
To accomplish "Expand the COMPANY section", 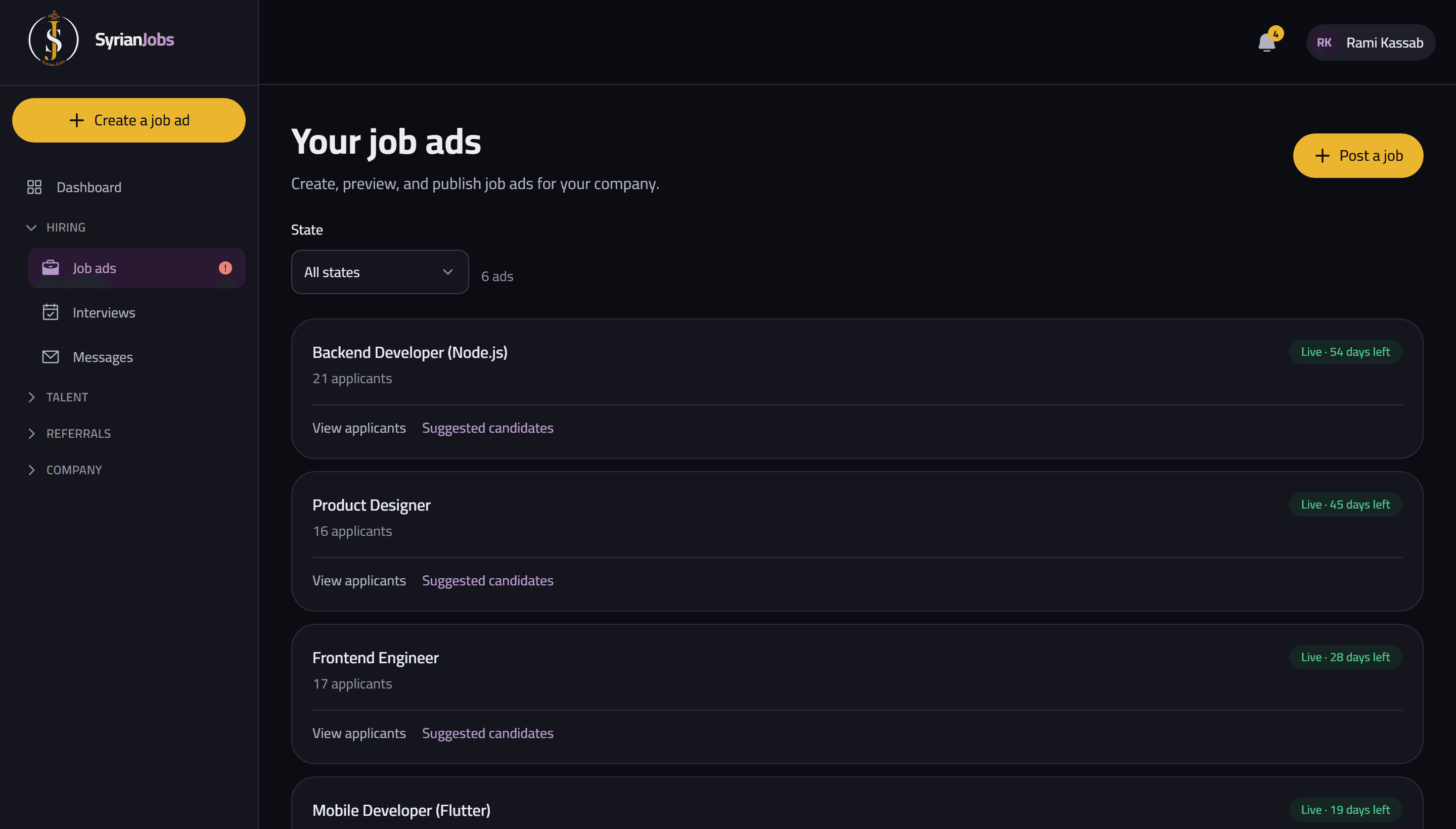I will click(64, 470).
